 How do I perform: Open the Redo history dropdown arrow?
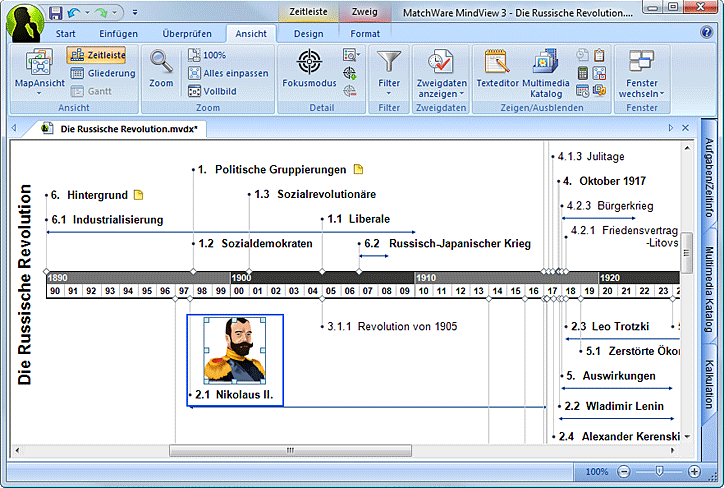pos(114,12)
